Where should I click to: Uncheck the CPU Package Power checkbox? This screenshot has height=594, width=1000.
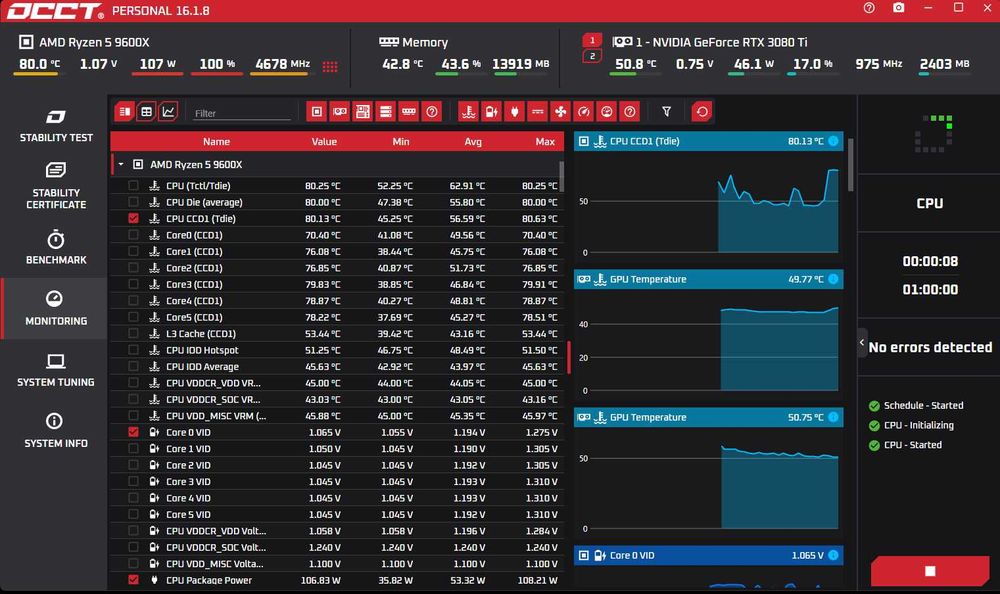coord(133,580)
